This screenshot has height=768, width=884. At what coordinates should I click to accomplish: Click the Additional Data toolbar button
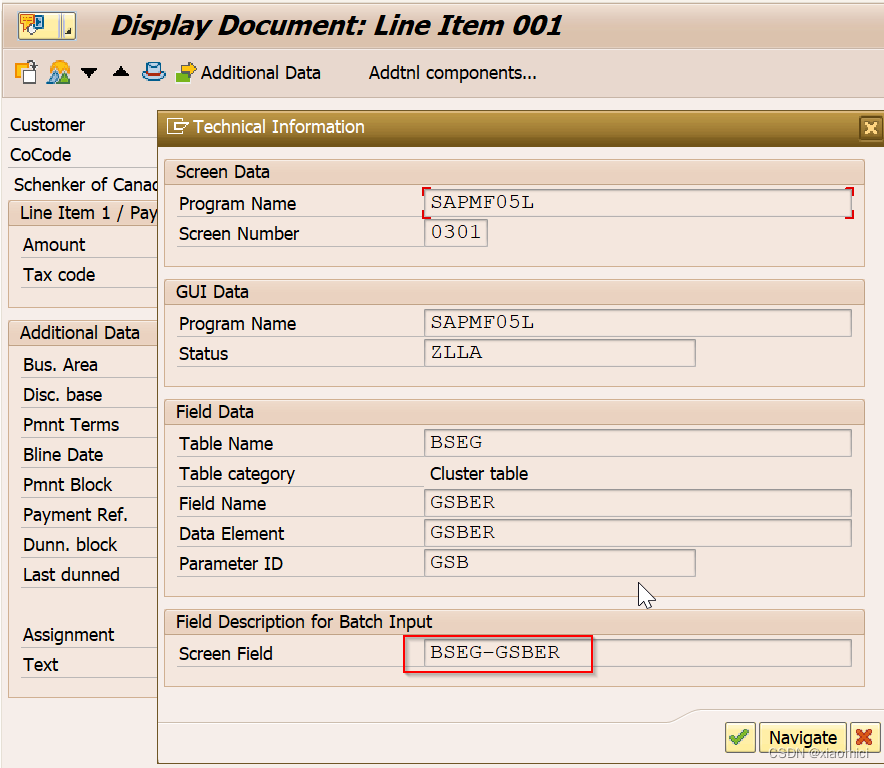pos(248,73)
